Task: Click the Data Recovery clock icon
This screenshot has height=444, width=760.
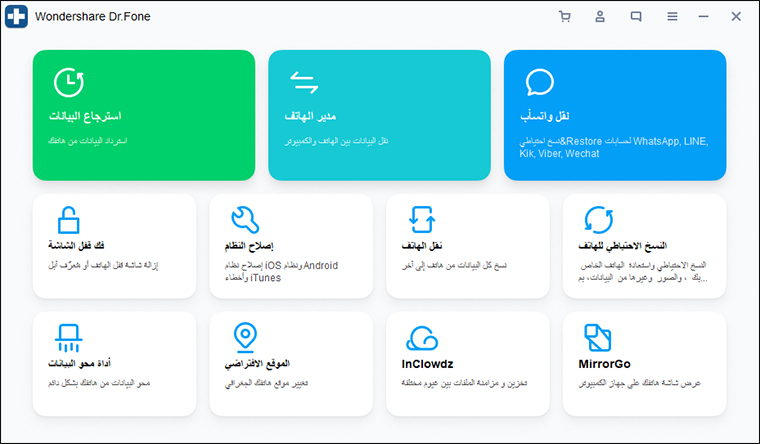Action: click(x=69, y=82)
